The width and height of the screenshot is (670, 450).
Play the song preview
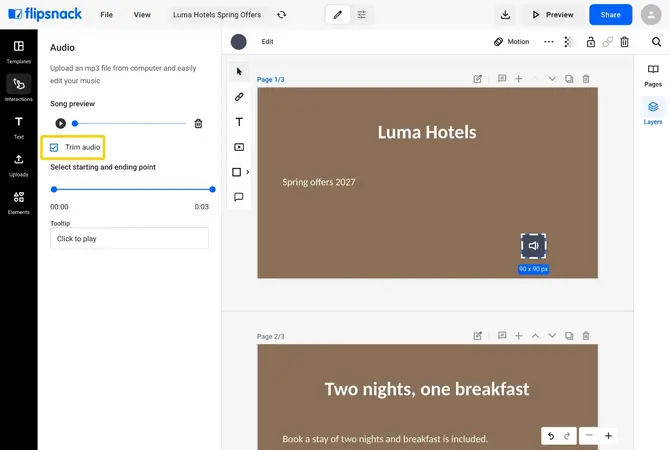(61, 124)
